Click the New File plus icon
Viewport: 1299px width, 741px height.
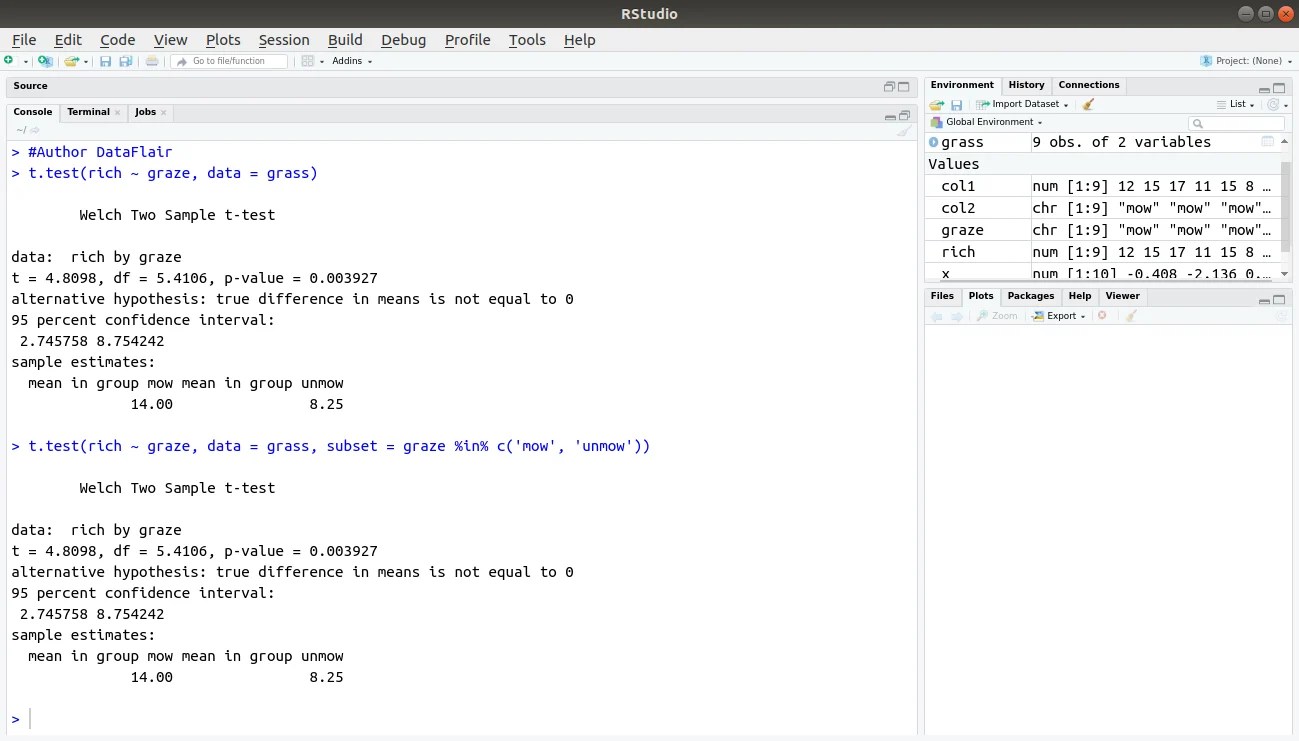[9, 61]
